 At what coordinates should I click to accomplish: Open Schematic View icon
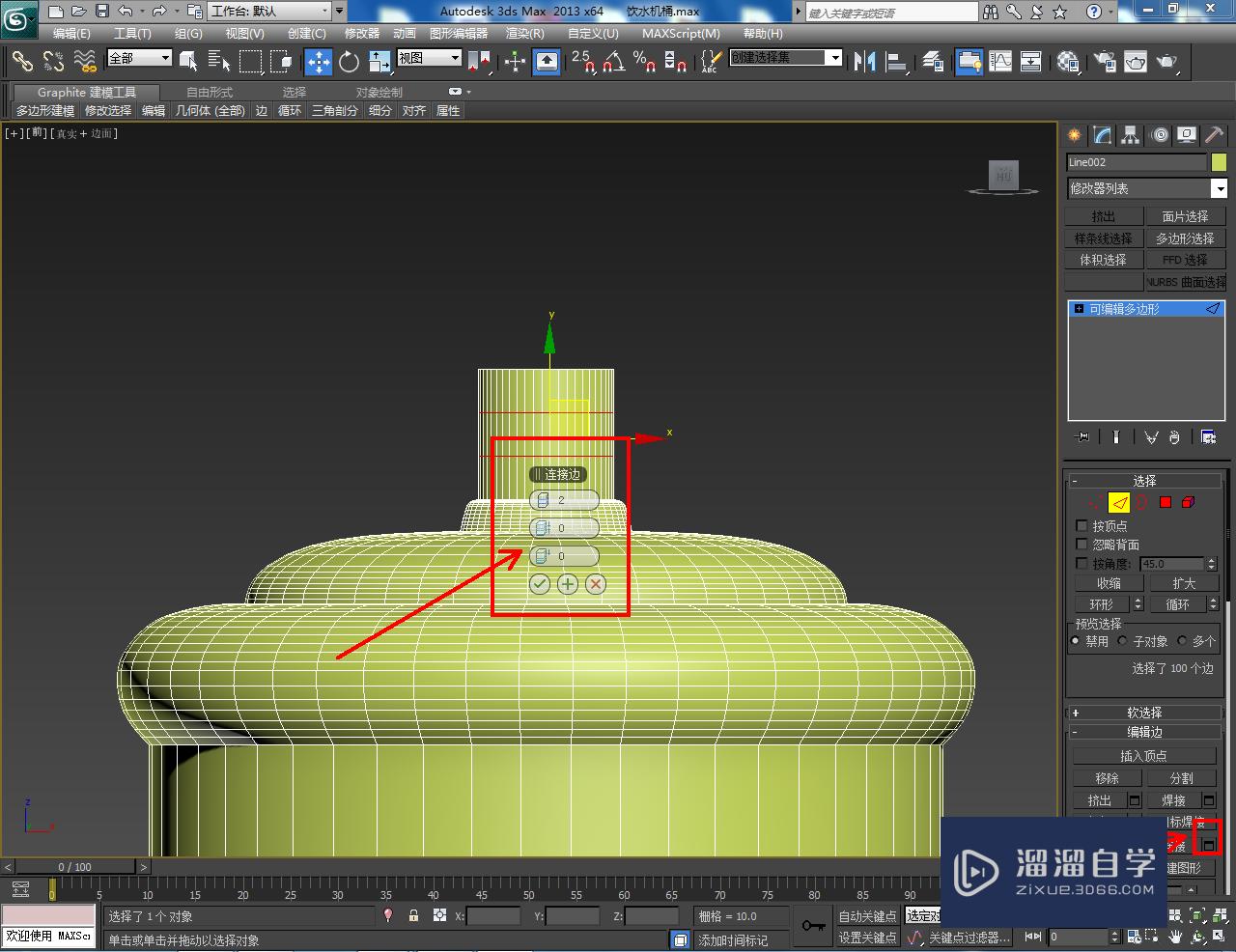pyautogui.click(x=1031, y=61)
